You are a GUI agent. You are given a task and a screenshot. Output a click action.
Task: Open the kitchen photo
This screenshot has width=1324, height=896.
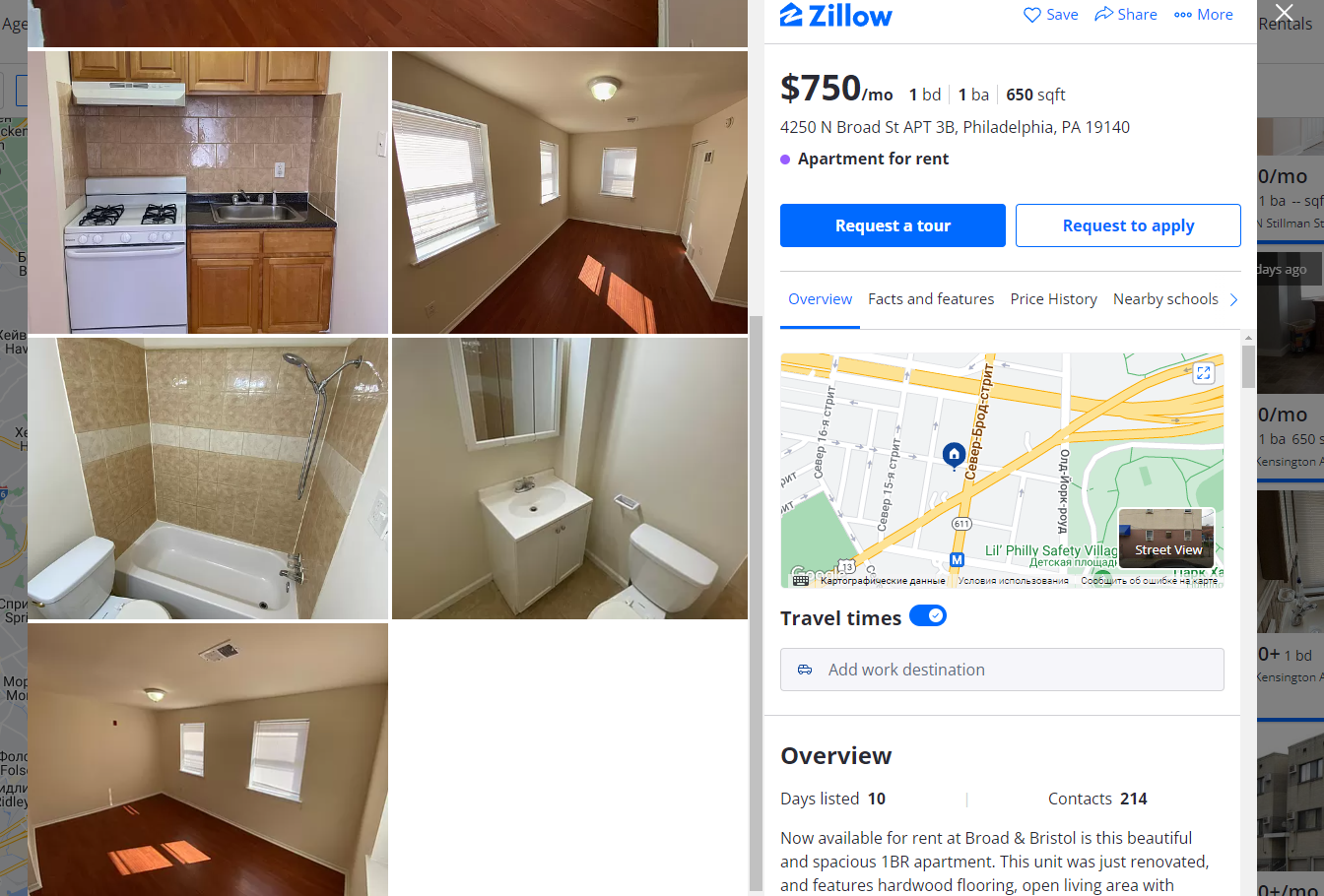coord(208,193)
